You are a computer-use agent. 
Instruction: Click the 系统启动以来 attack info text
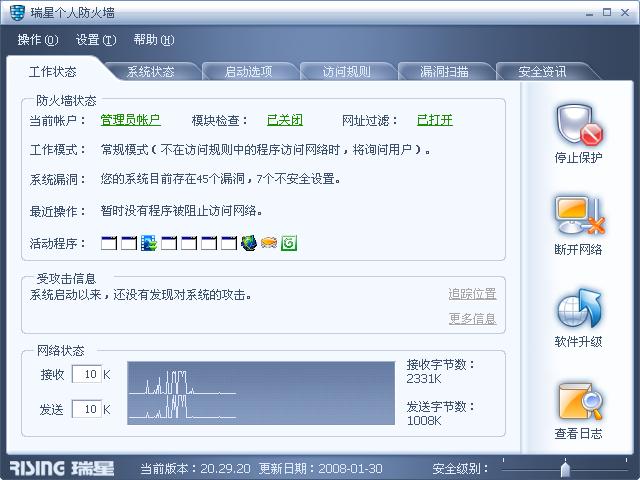pos(141,295)
